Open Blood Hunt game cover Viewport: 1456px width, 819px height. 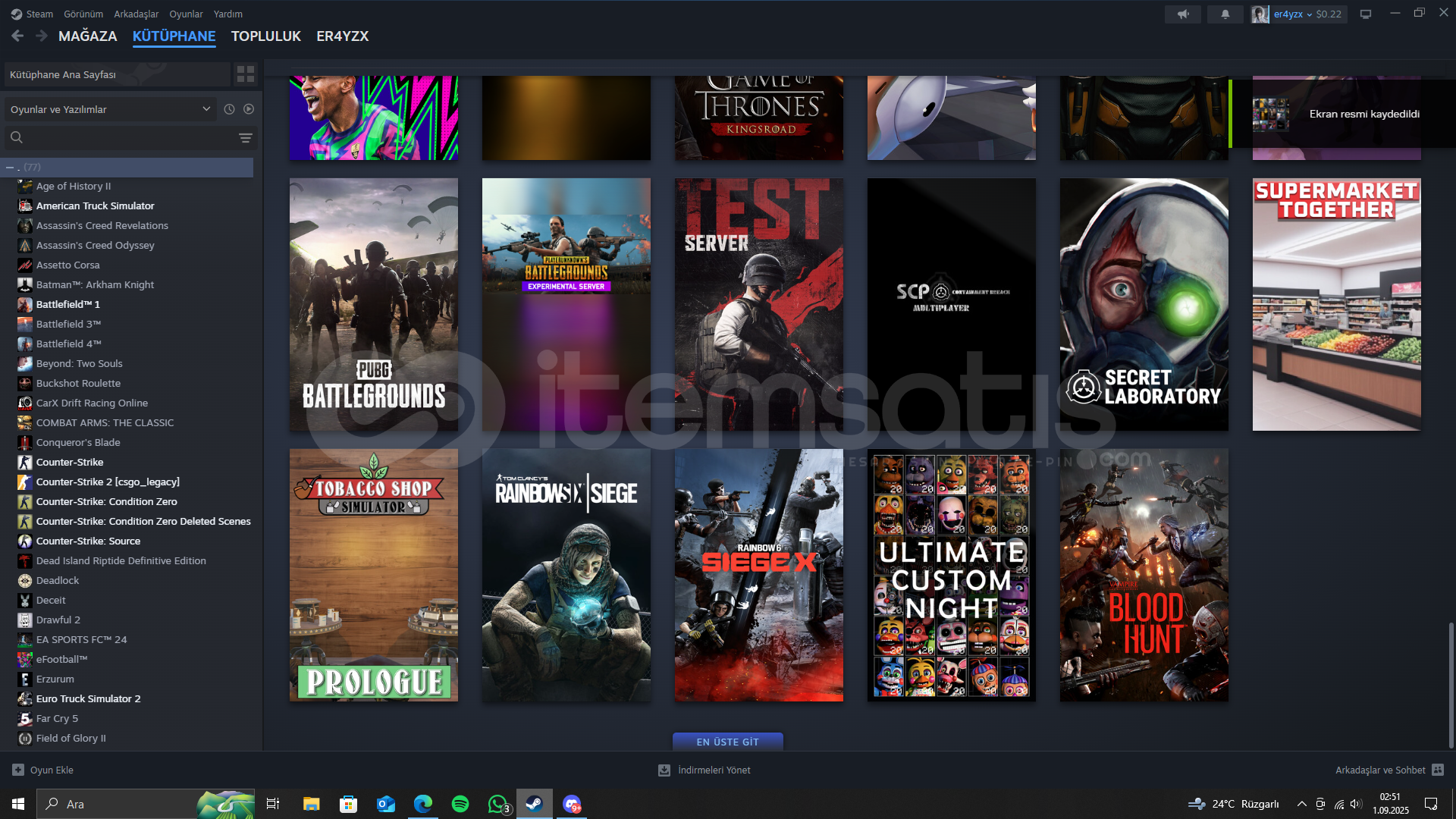click(1144, 575)
